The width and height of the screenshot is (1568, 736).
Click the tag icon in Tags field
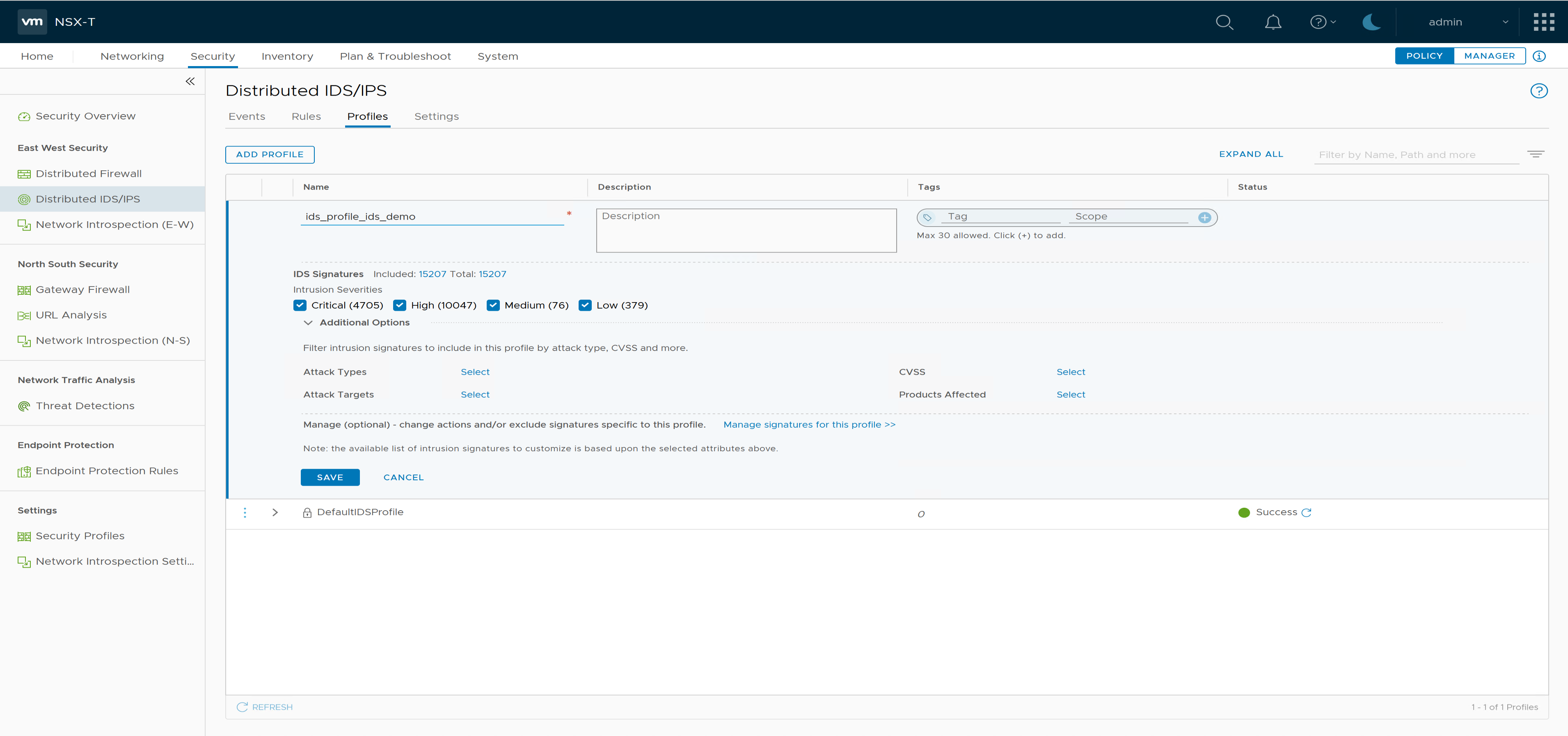pos(927,217)
